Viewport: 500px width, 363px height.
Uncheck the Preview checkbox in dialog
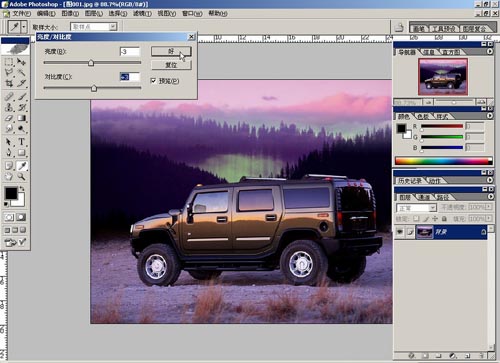tap(154, 81)
